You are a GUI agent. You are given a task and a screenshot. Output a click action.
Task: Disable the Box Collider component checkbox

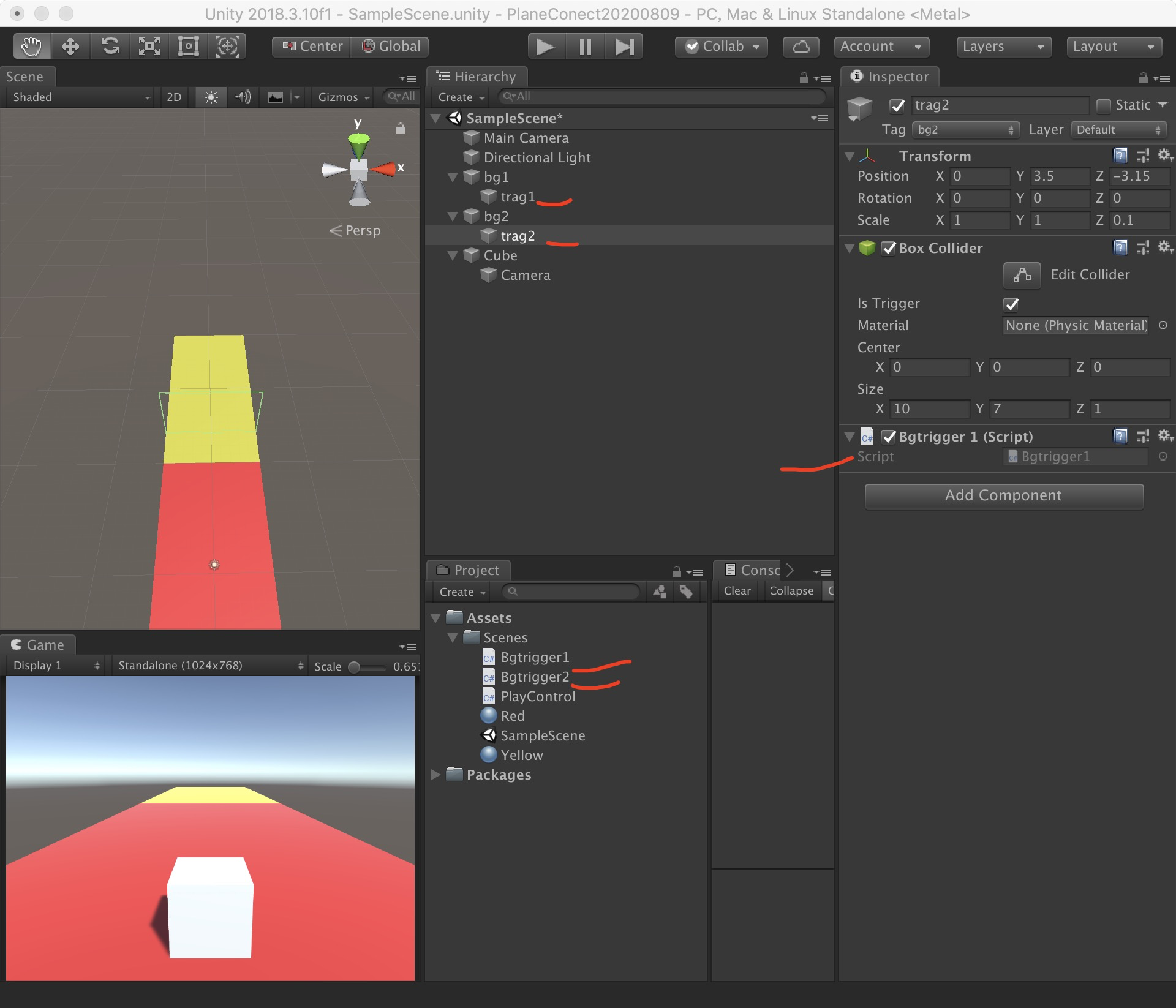[888, 248]
